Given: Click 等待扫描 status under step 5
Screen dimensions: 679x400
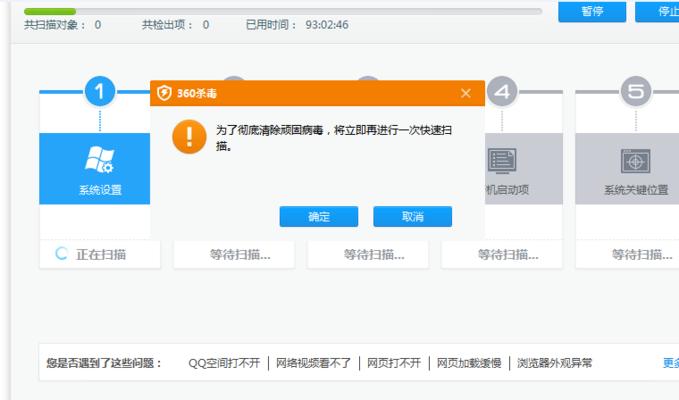Looking at the screenshot, I should click(x=642, y=255).
